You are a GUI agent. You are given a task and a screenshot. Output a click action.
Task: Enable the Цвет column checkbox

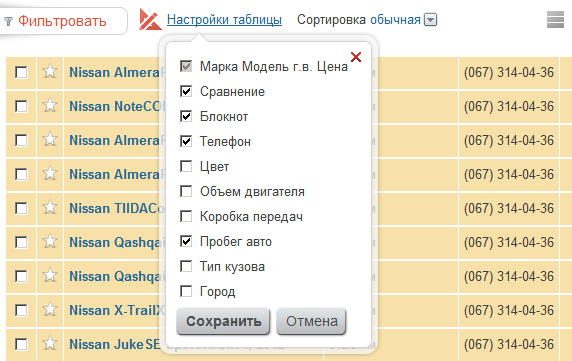[186, 166]
